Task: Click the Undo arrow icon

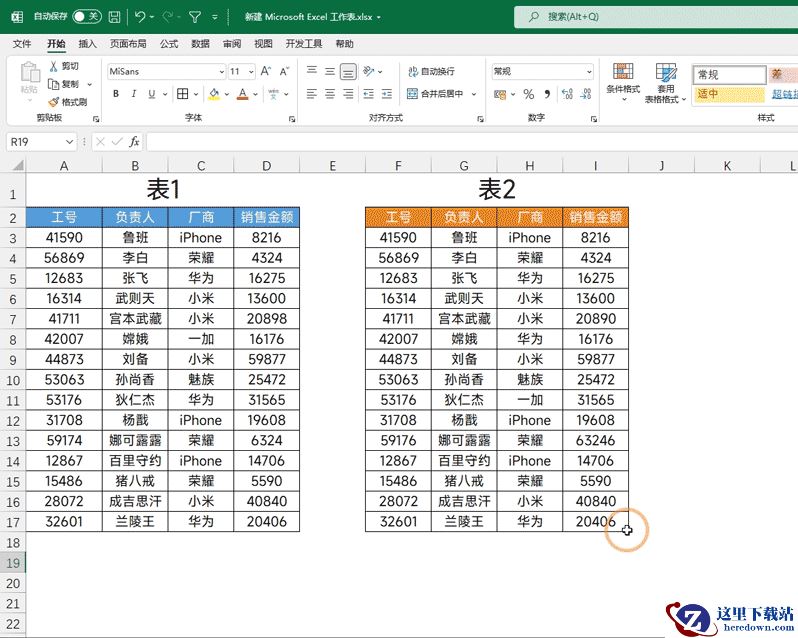Action: [x=140, y=17]
